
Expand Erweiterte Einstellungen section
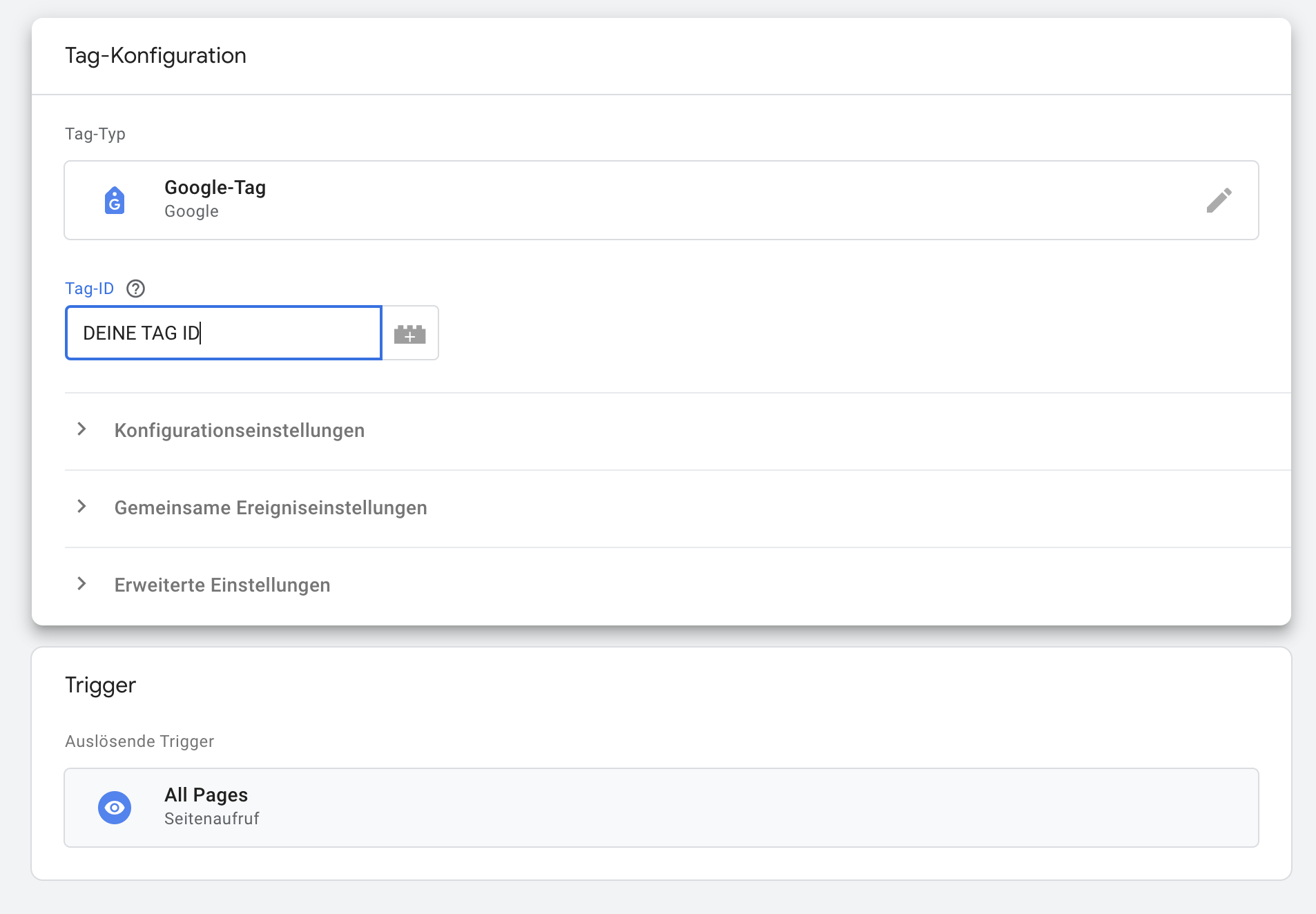click(81, 583)
